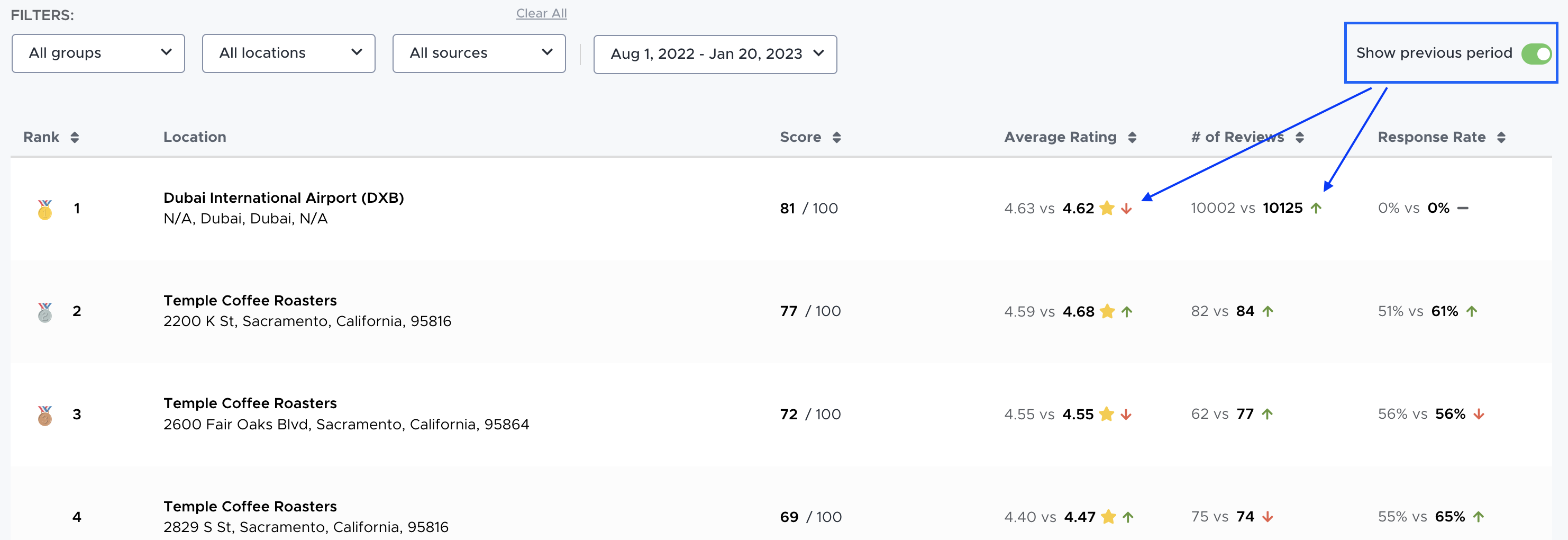Screen dimensions: 1568x540
Task: Click the Rank column header label
Action: pyautogui.click(x=41, y=137)
